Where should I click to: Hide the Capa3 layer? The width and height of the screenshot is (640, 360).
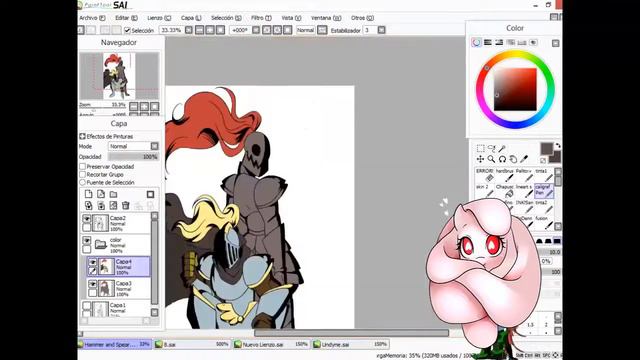[93, 284]
